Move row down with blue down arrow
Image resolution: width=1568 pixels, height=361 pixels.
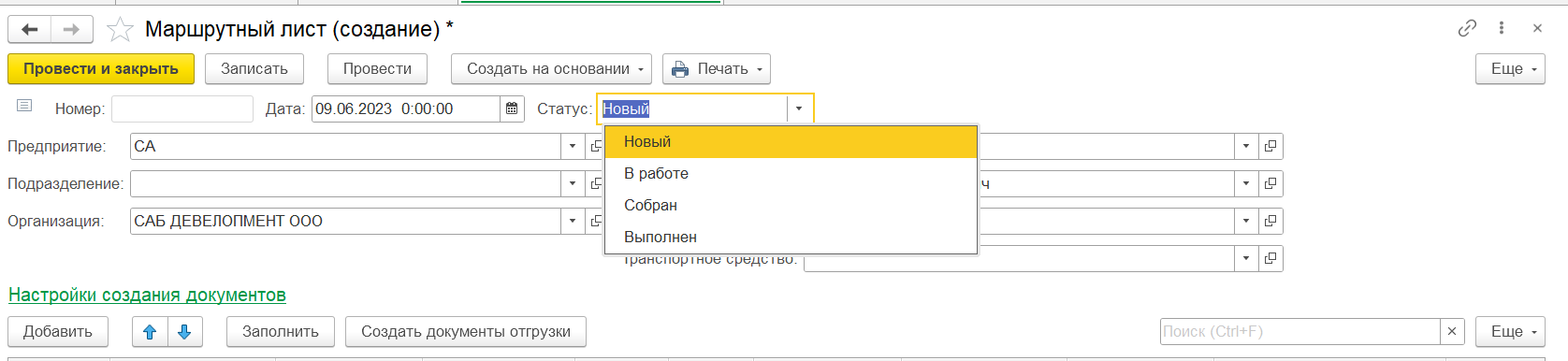click(184, 331)
